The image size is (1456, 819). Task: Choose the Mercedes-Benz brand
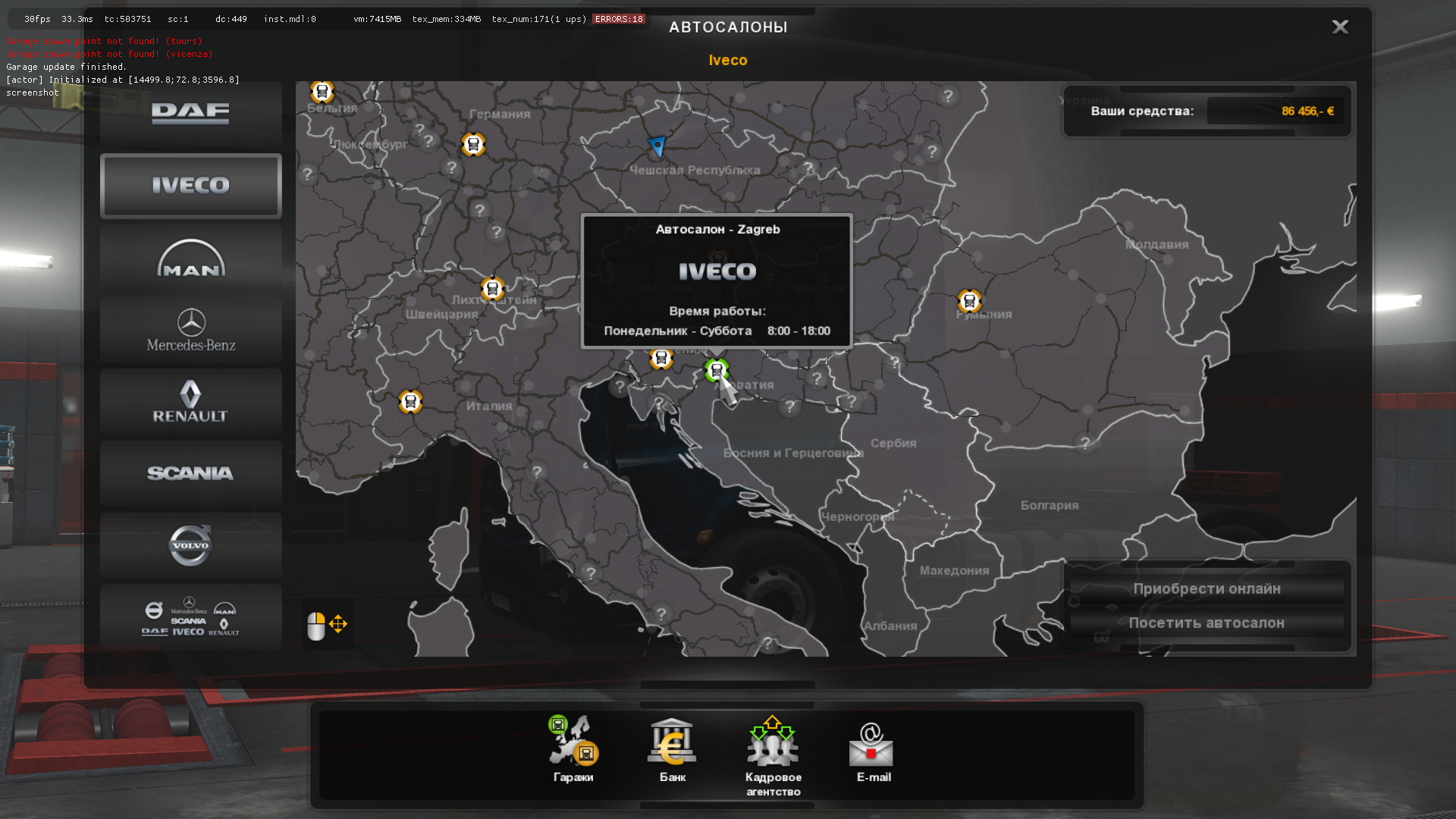point(190,330)
